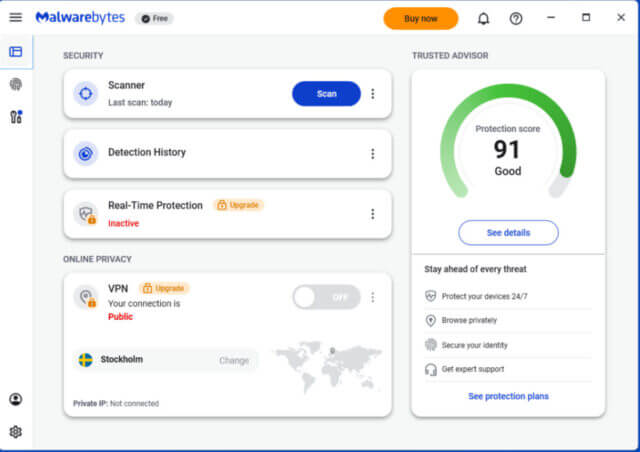The width and height of the screenshot is (640, 452).
Task: Click Protect your devices 24/7 text
Action: (x=484, y=296)
